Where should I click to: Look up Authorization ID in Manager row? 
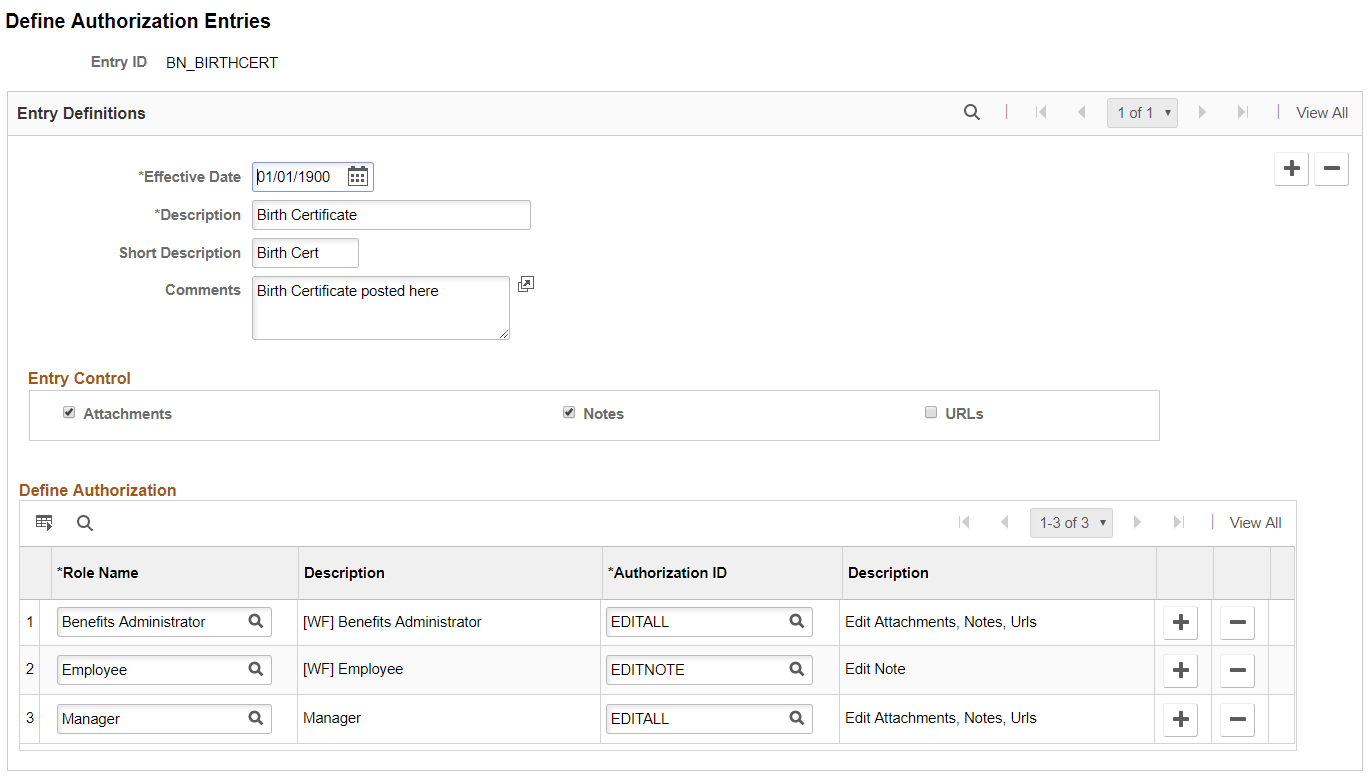797,718
